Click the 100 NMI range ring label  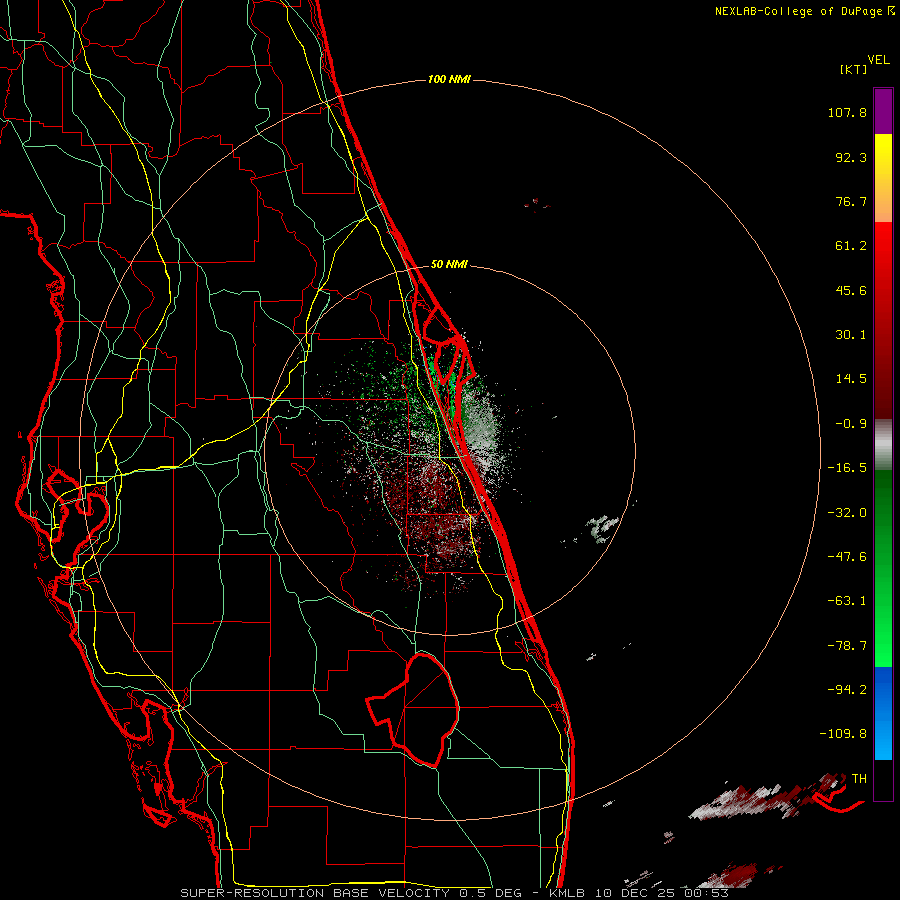pyautogui.click(x=449, y=79)
